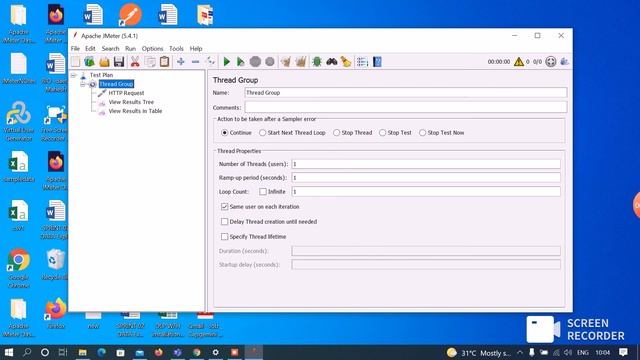Check Delay Thread creation until needed
The width and height of the screenshot is (640, 360).
[x=224, y=222]
